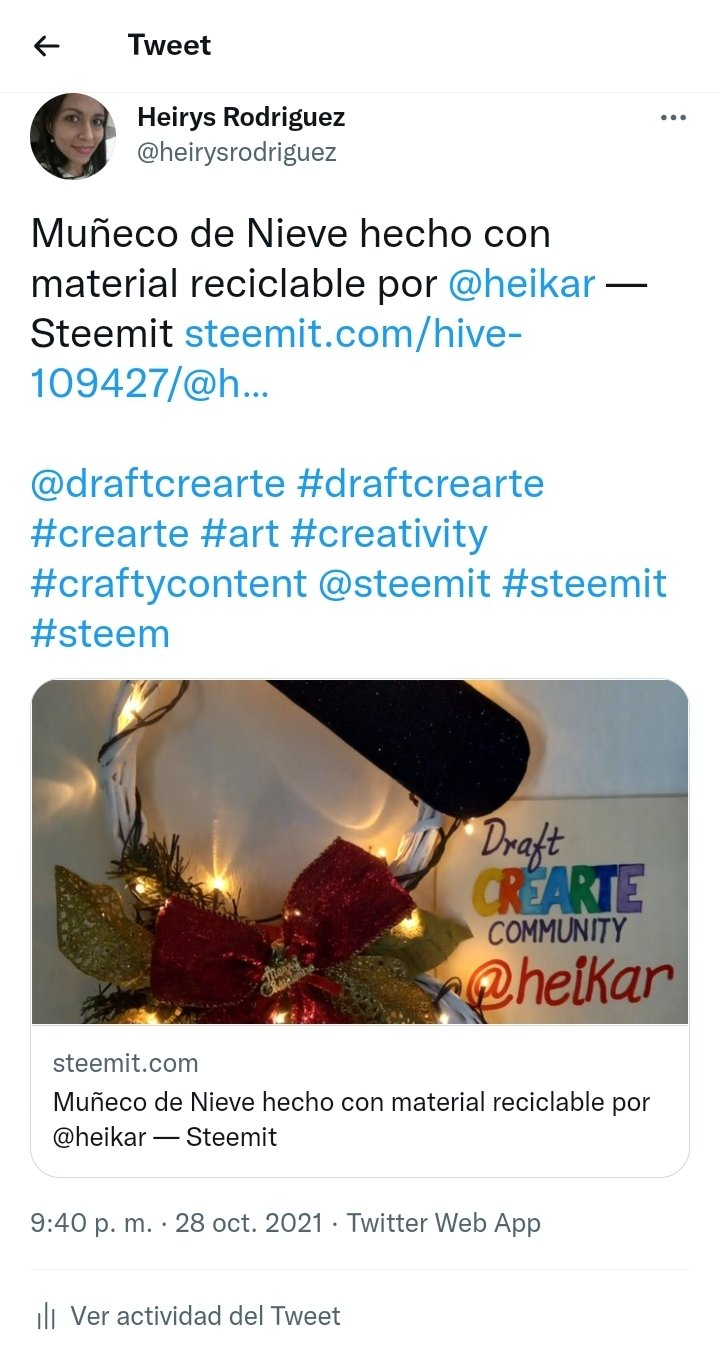Open the @heikar mention in tweet text
The width and height of the screenshot is (719, 1361).
(521, 284)
